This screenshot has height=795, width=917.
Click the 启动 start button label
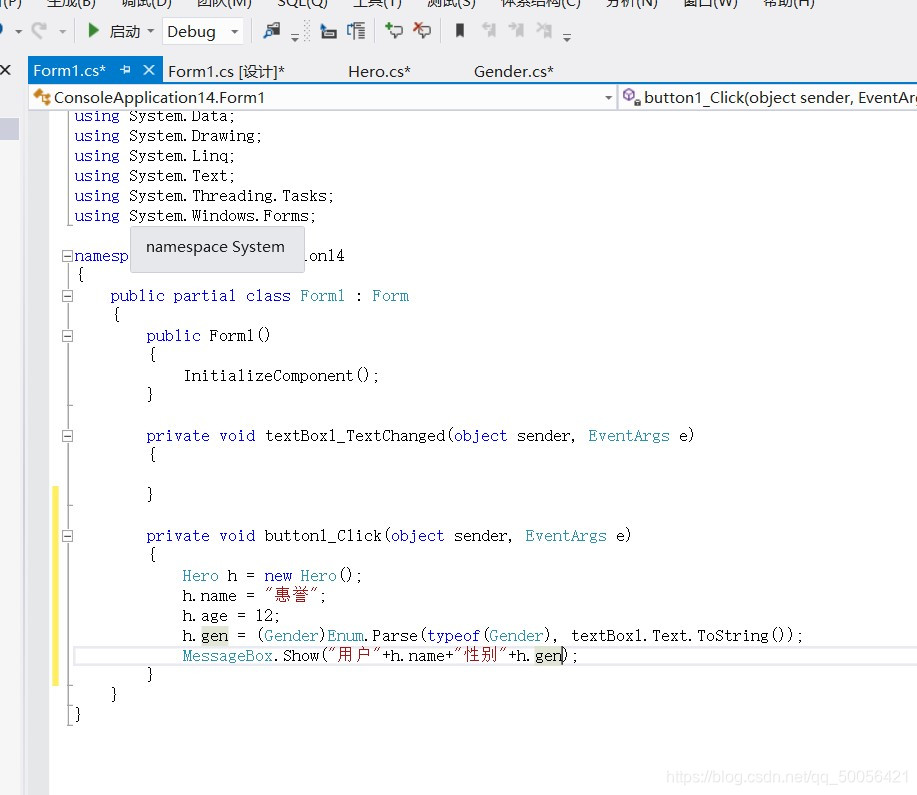[125, 31]
